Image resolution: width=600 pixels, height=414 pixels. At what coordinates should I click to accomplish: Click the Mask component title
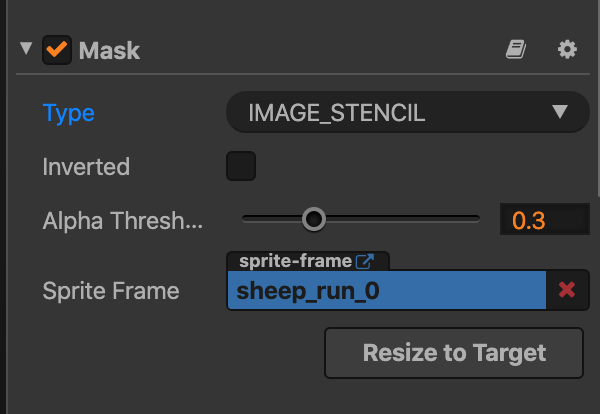point(110,50)
